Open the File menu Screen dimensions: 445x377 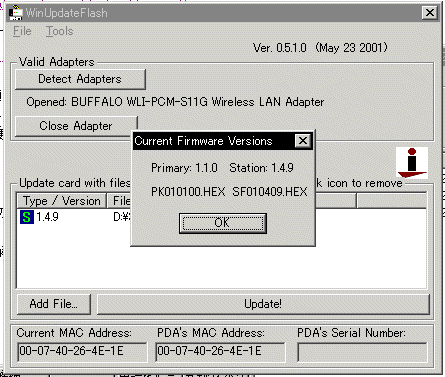click(22, 31)
